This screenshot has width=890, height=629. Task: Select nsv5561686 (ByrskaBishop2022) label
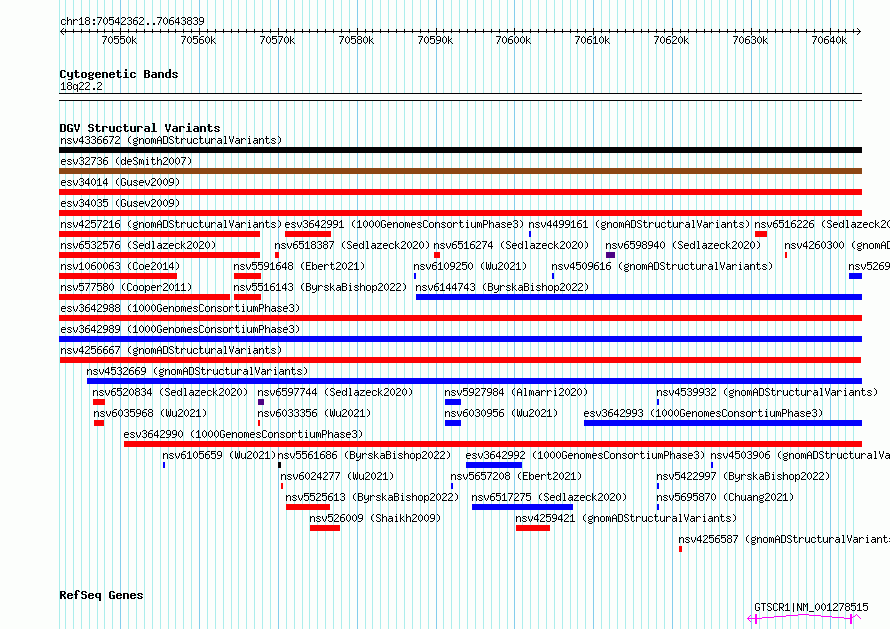pyautogui.click(x=364, y=455)
